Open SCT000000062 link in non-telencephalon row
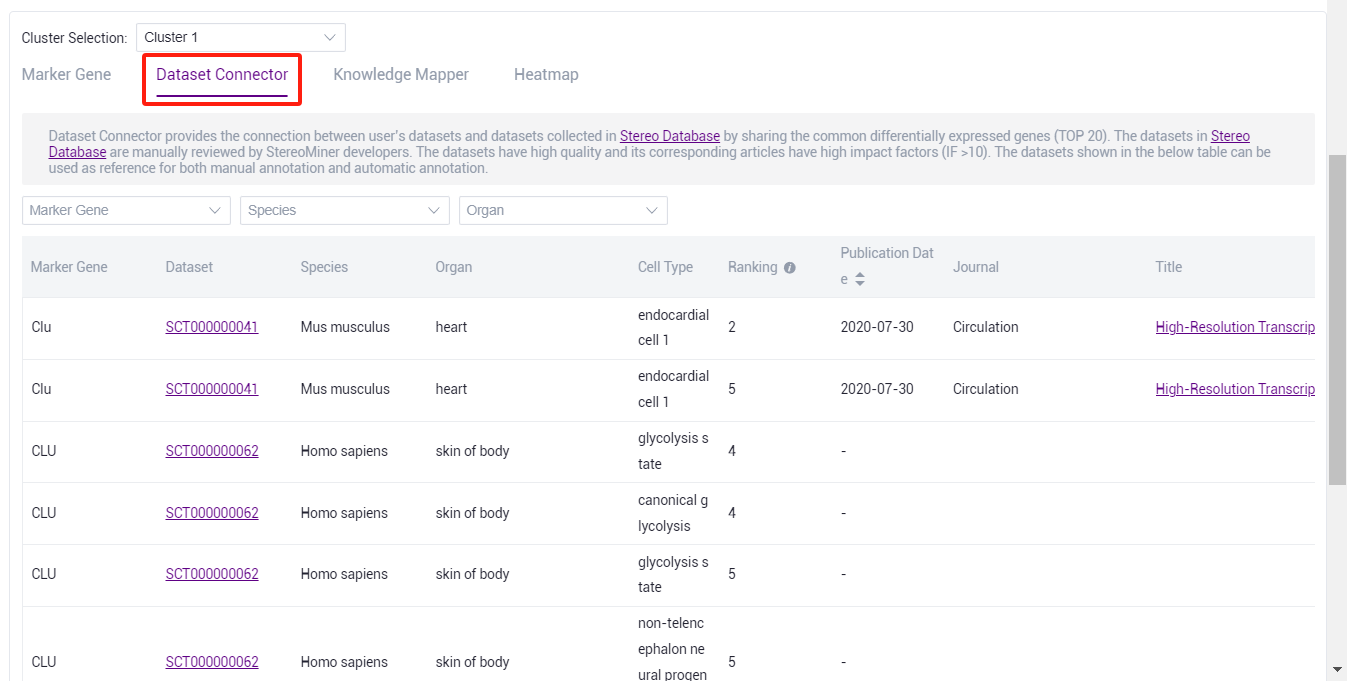The height and width of the screenshot is (699, 1347). (212, 662)
